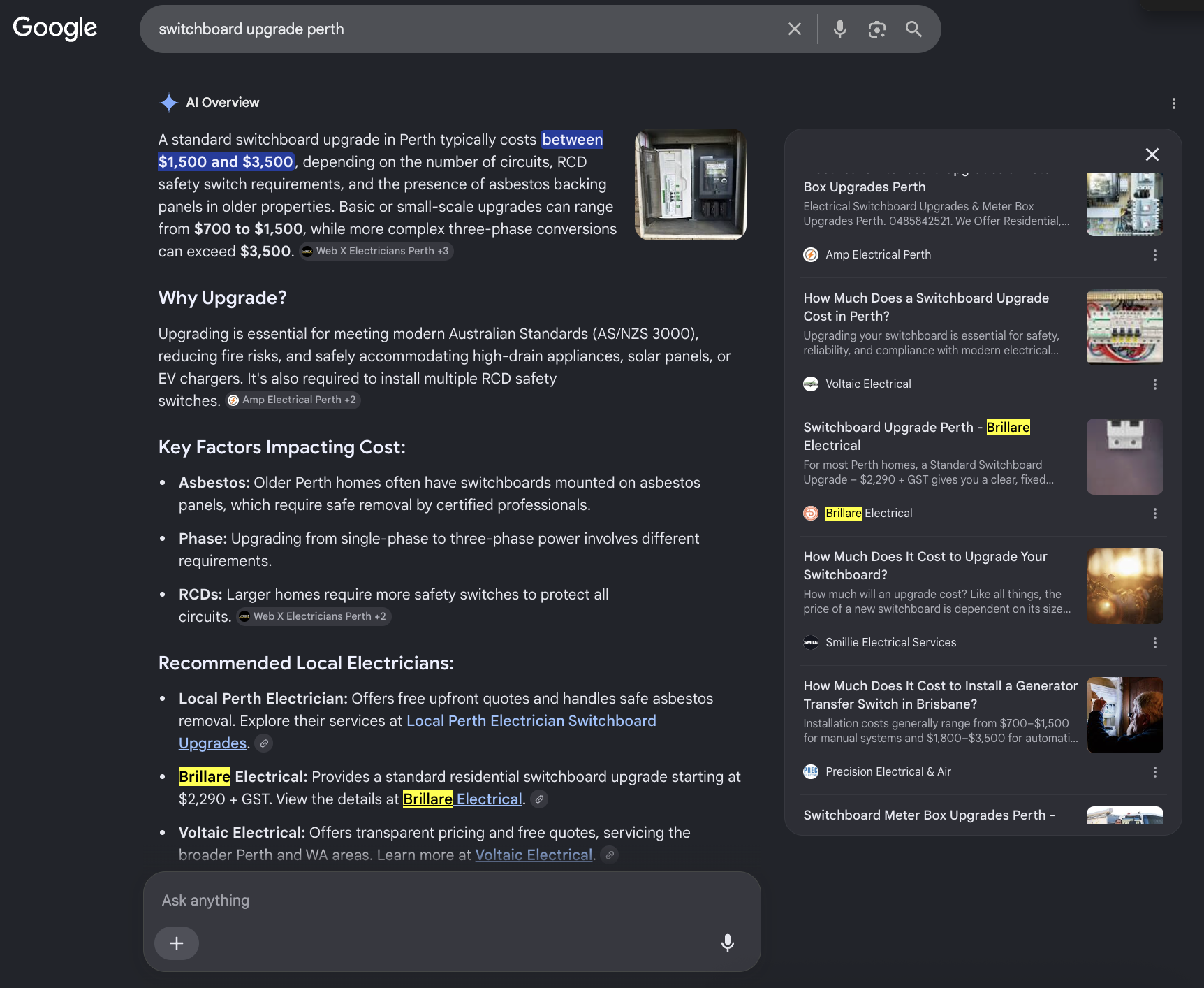
Task: Click the Google logo
Action: (x=55, y=29)
